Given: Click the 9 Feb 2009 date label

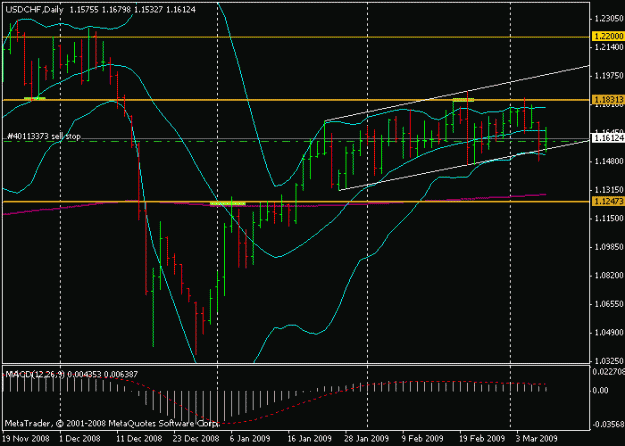Looking at the screenshot, I should [x=423, y=439].
